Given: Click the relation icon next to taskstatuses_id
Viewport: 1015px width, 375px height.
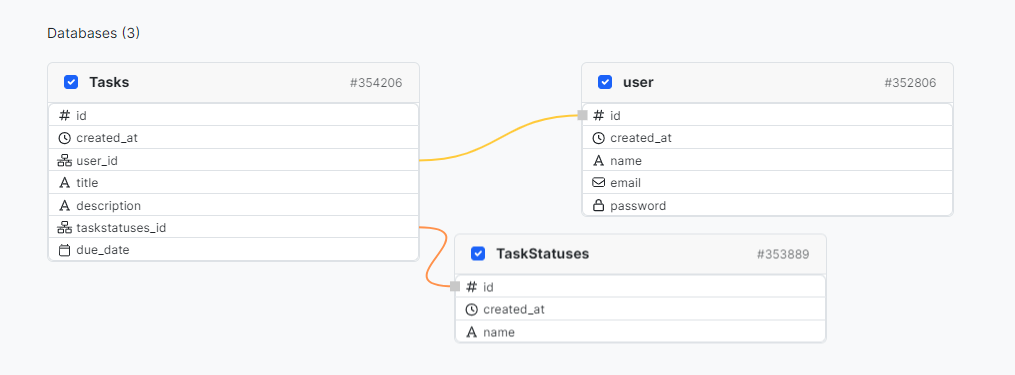Looking at the screenshot, I should click(64, 228).
